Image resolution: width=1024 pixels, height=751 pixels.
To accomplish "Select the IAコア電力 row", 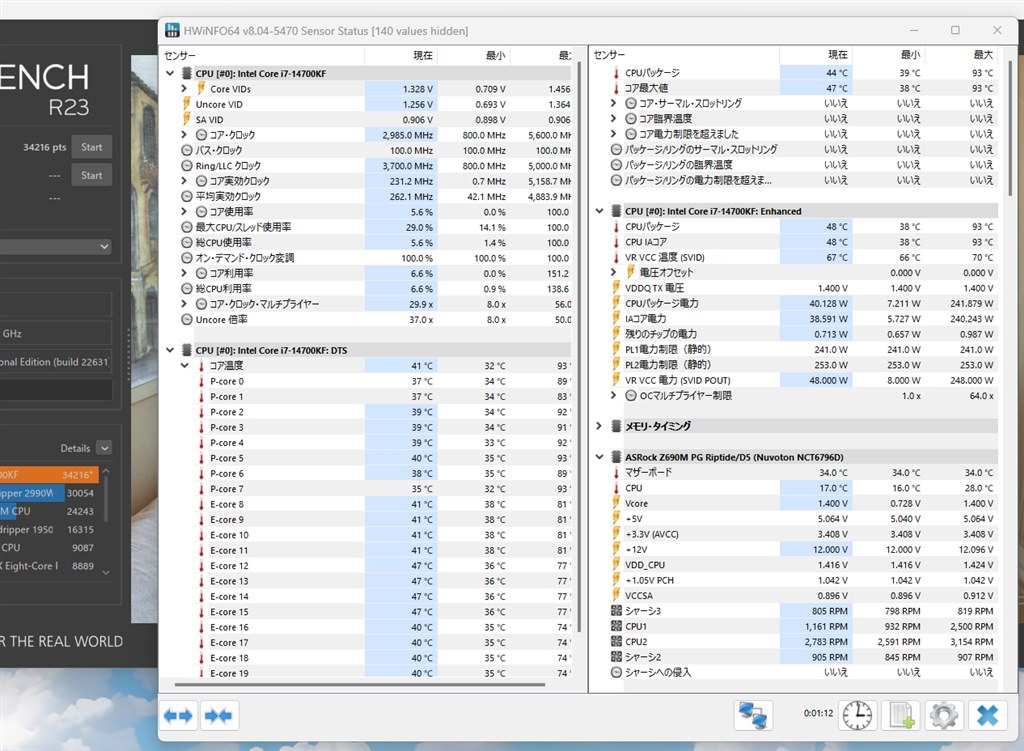I will tap(803, 319).
